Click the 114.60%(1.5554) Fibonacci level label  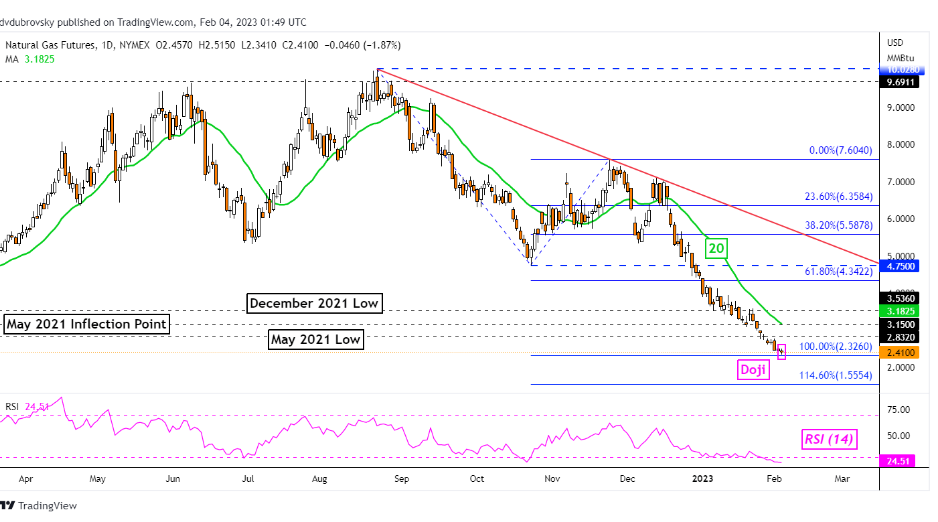836,375
